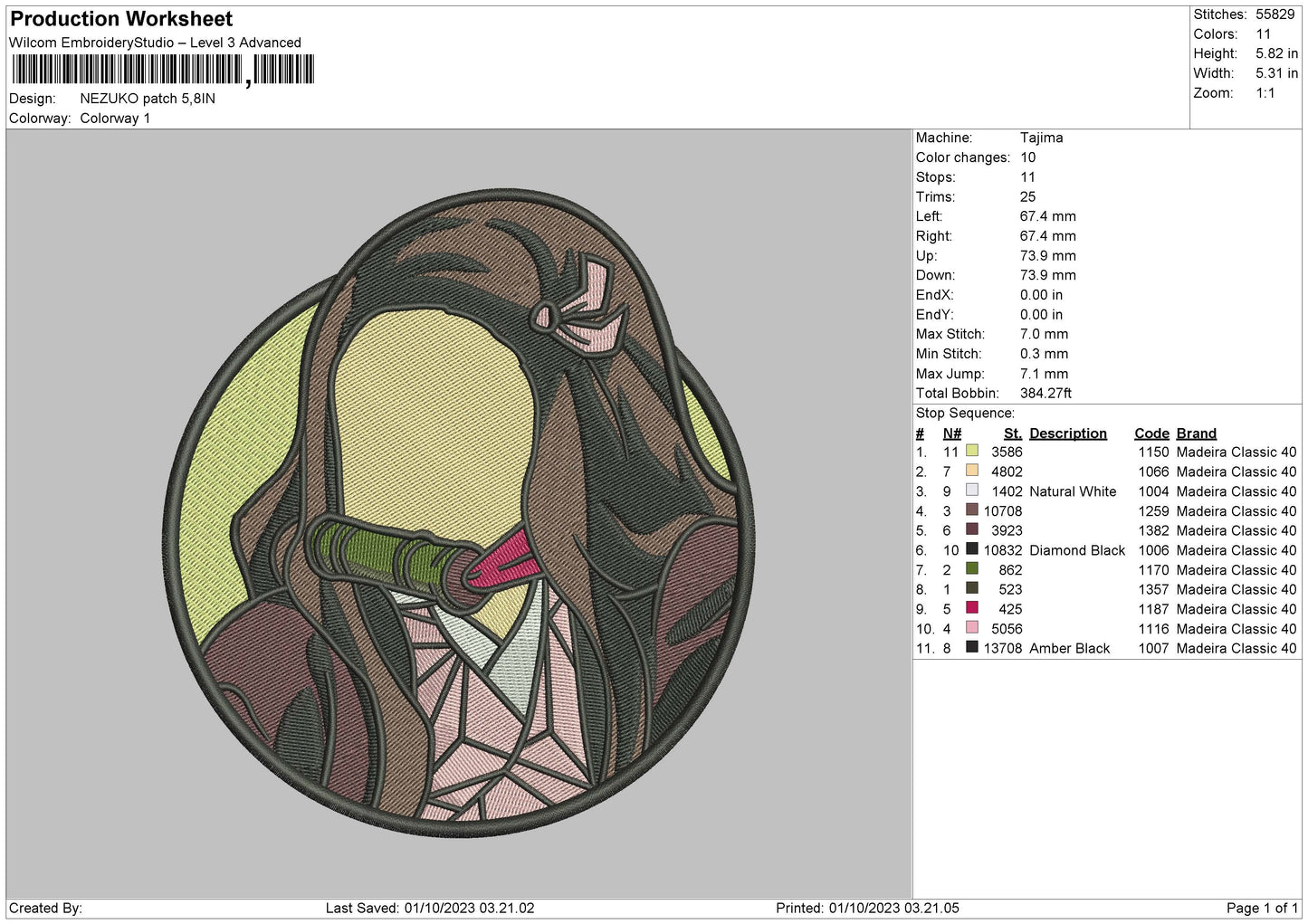This screenshot has height=924, width=1308.
Task: Click the Stitches value '55829'
Action: [1275, 14]
